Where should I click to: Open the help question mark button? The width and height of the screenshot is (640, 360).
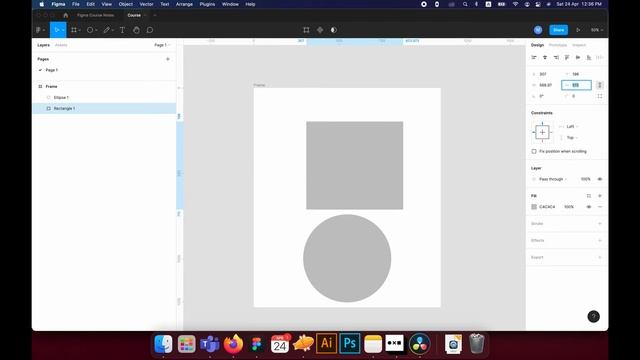click(x=593, y=316)
